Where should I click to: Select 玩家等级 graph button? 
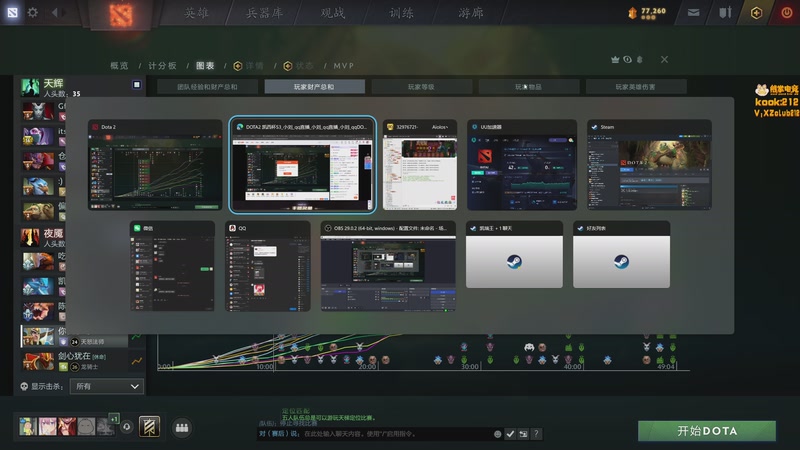(x=421, y=87)
